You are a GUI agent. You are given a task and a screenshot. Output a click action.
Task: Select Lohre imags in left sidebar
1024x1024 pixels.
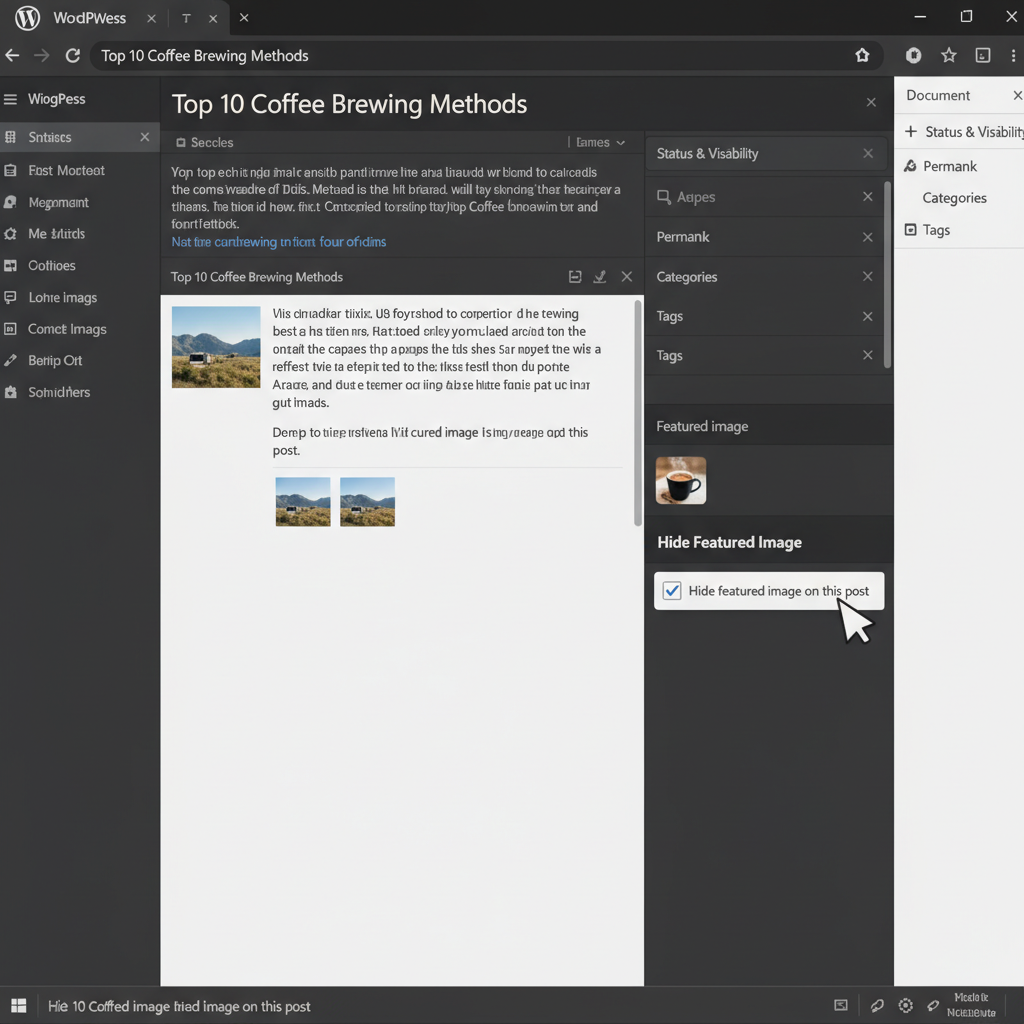pos(62,297)
